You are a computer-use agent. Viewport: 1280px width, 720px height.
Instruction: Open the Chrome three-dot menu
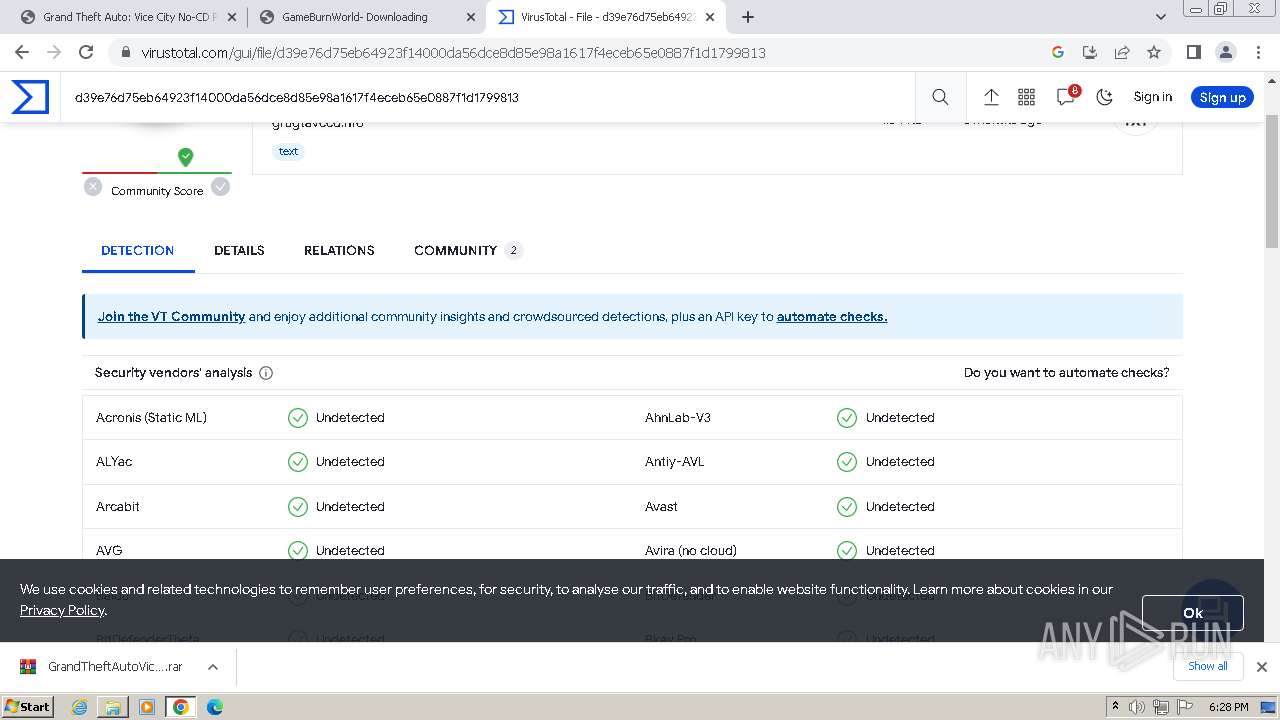[x=1258, y=52]
